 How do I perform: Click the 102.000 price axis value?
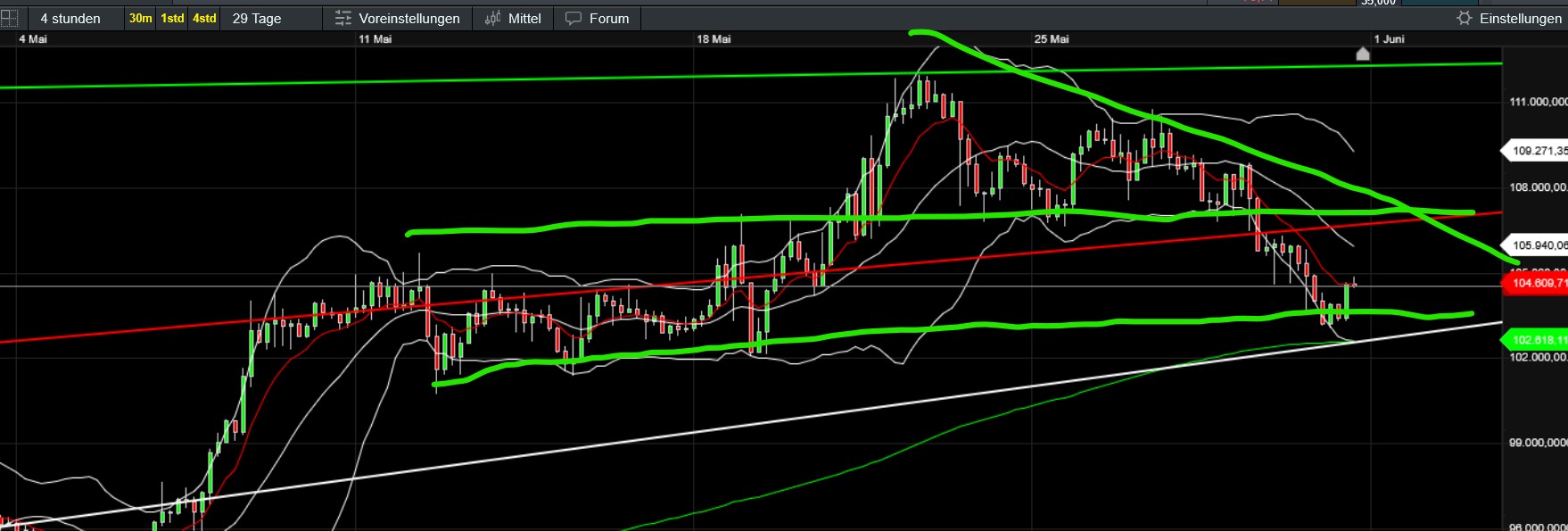(1538, 357)
